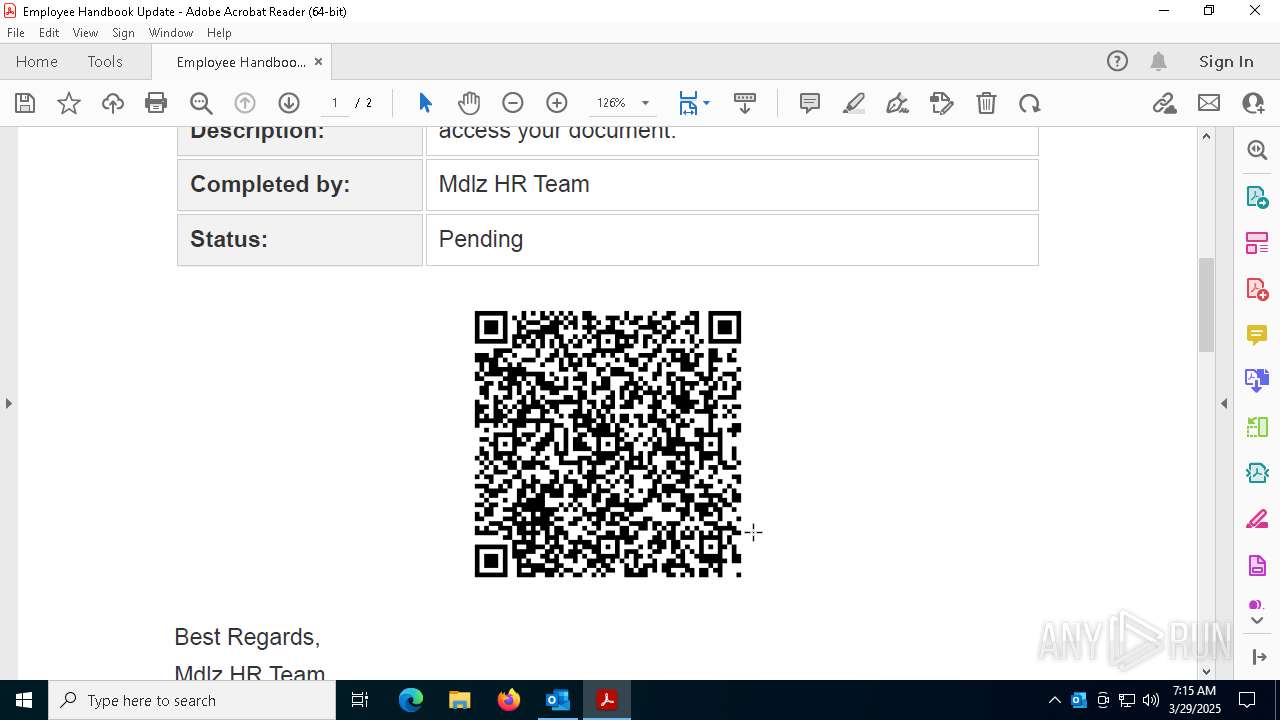Open the Compress PDF sidebar tool
Screen dimensions: 1280x720
[x=1257, y=474]
